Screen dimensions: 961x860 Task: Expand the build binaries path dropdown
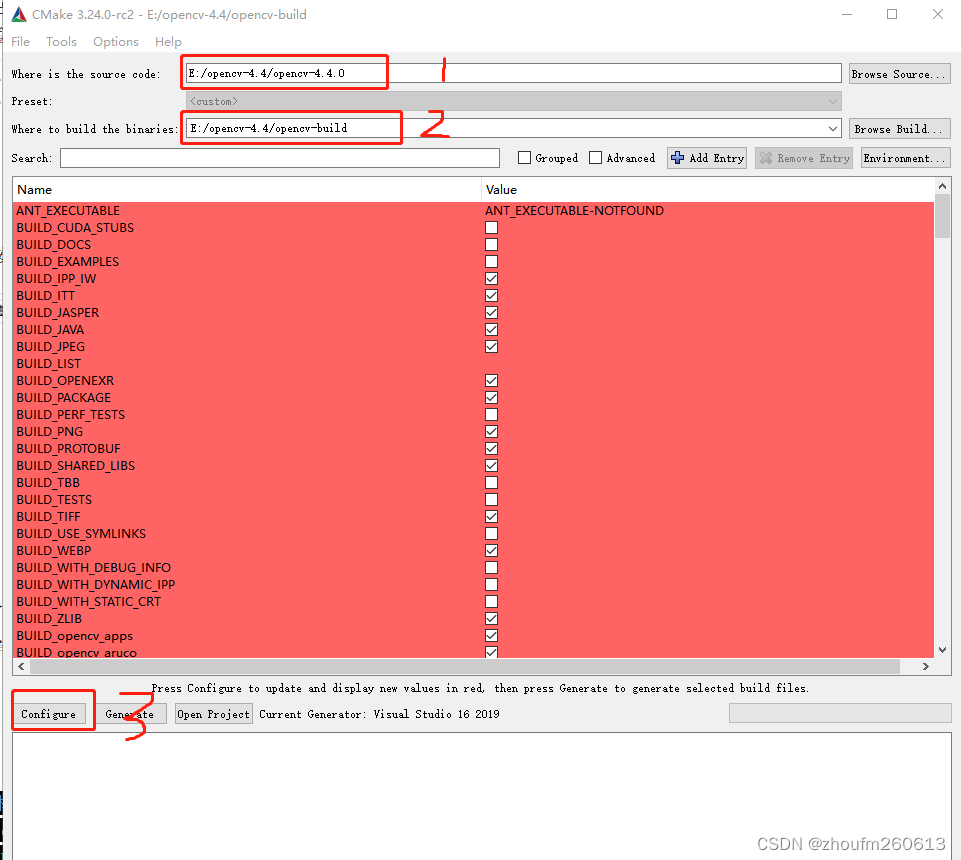(832, 129)
